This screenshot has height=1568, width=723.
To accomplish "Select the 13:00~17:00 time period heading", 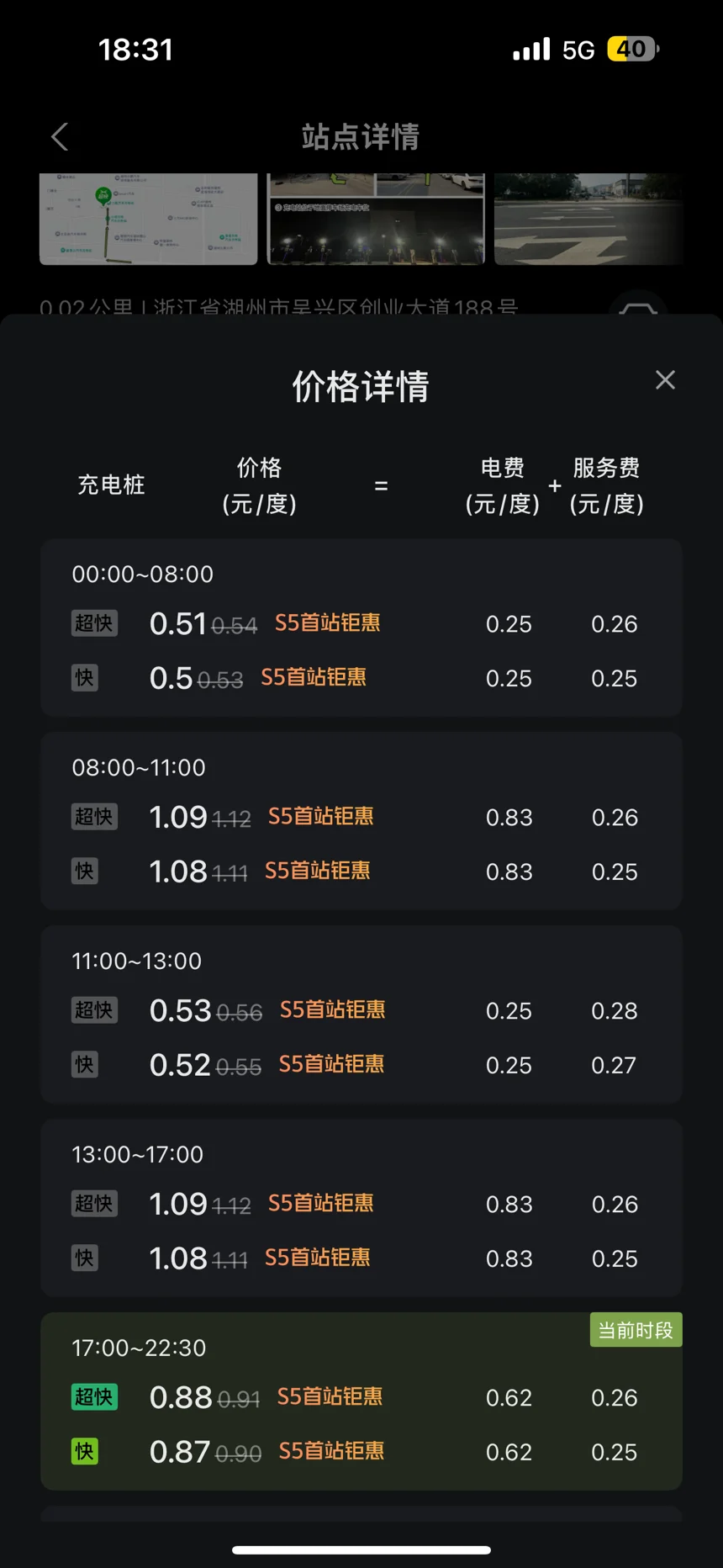I will 137,1154.
